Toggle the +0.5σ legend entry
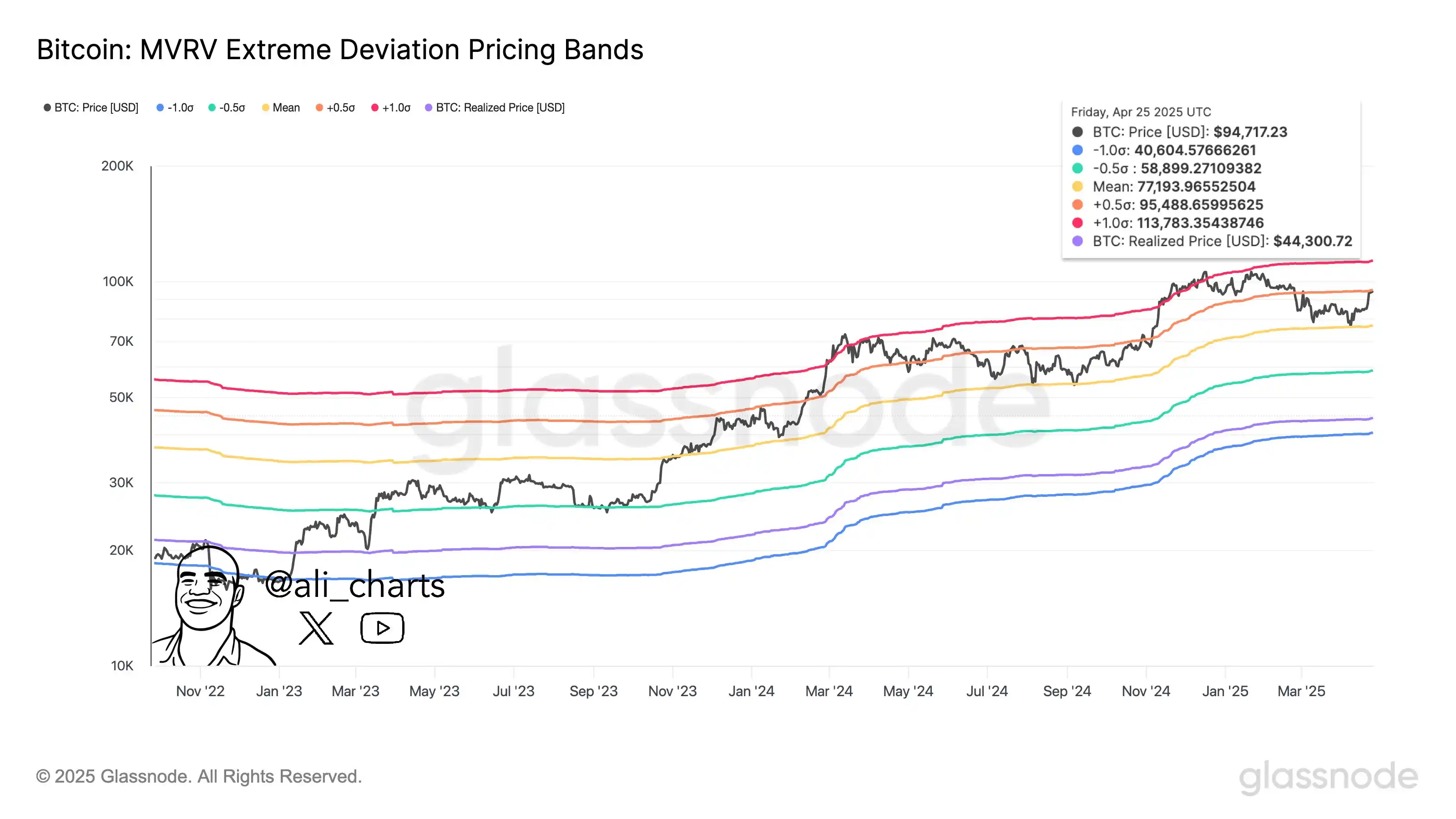The height and width of the screenshot is (819, 1456). click(x=335, y=107)
